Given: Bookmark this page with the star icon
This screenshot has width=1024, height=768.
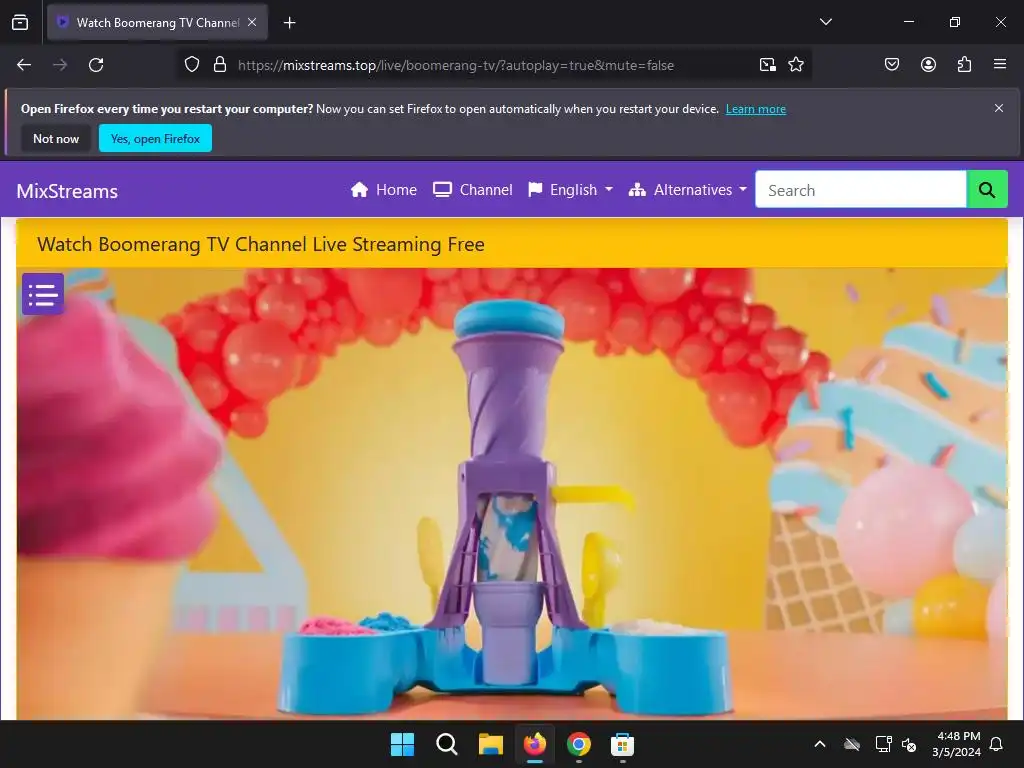Looking at the screenshot, I should point(795,65).
